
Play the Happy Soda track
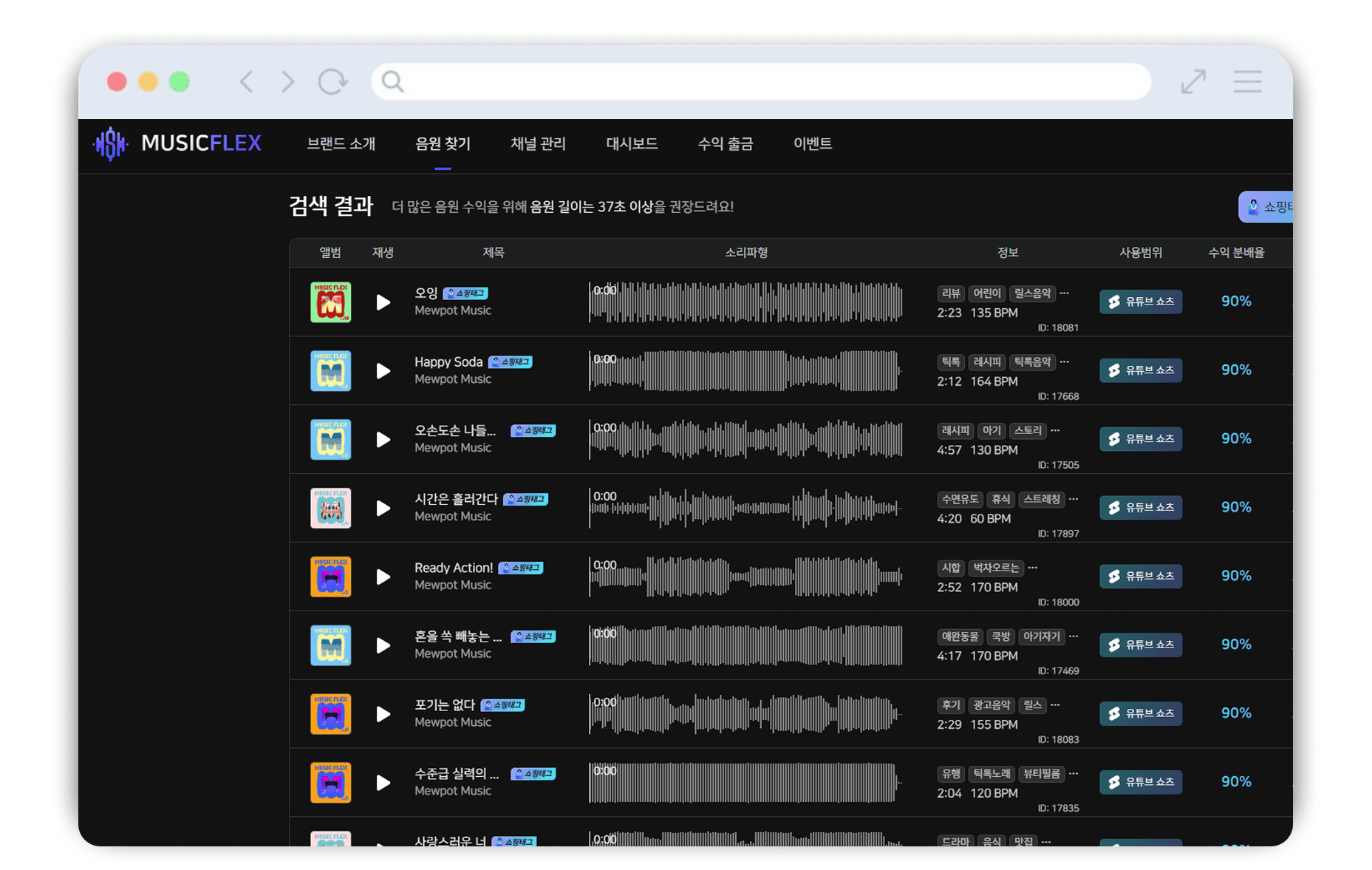click(383, 371)
